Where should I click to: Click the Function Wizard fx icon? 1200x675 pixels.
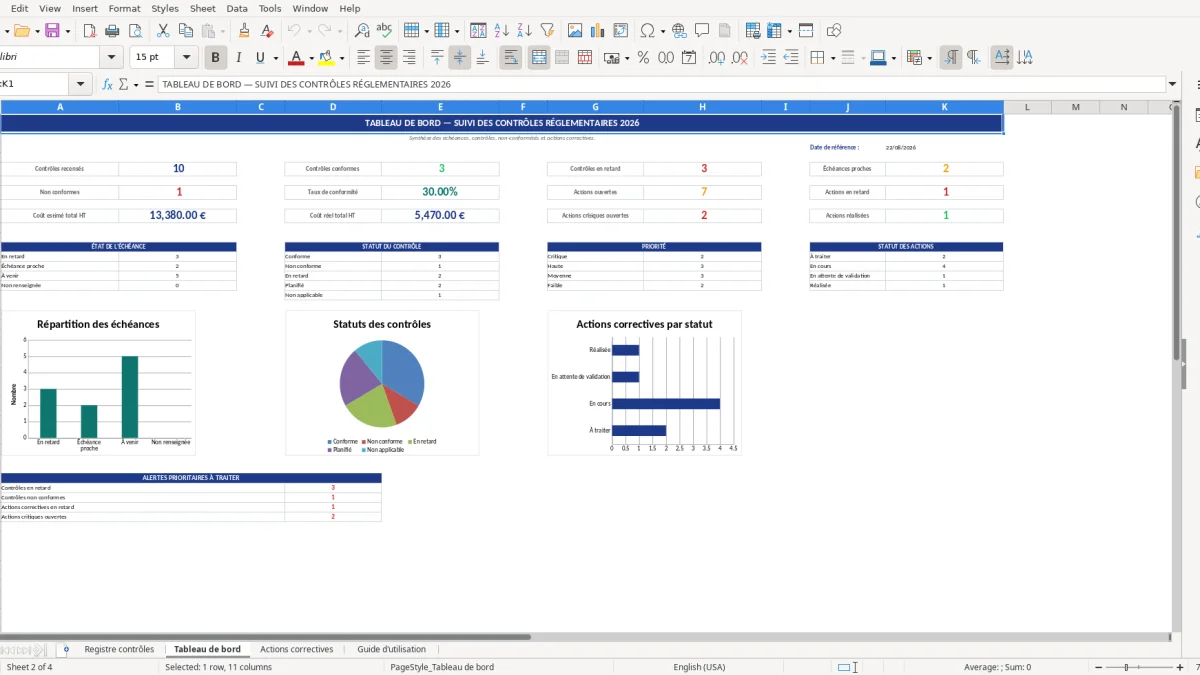pyautogui.click(x=108, y=85)
